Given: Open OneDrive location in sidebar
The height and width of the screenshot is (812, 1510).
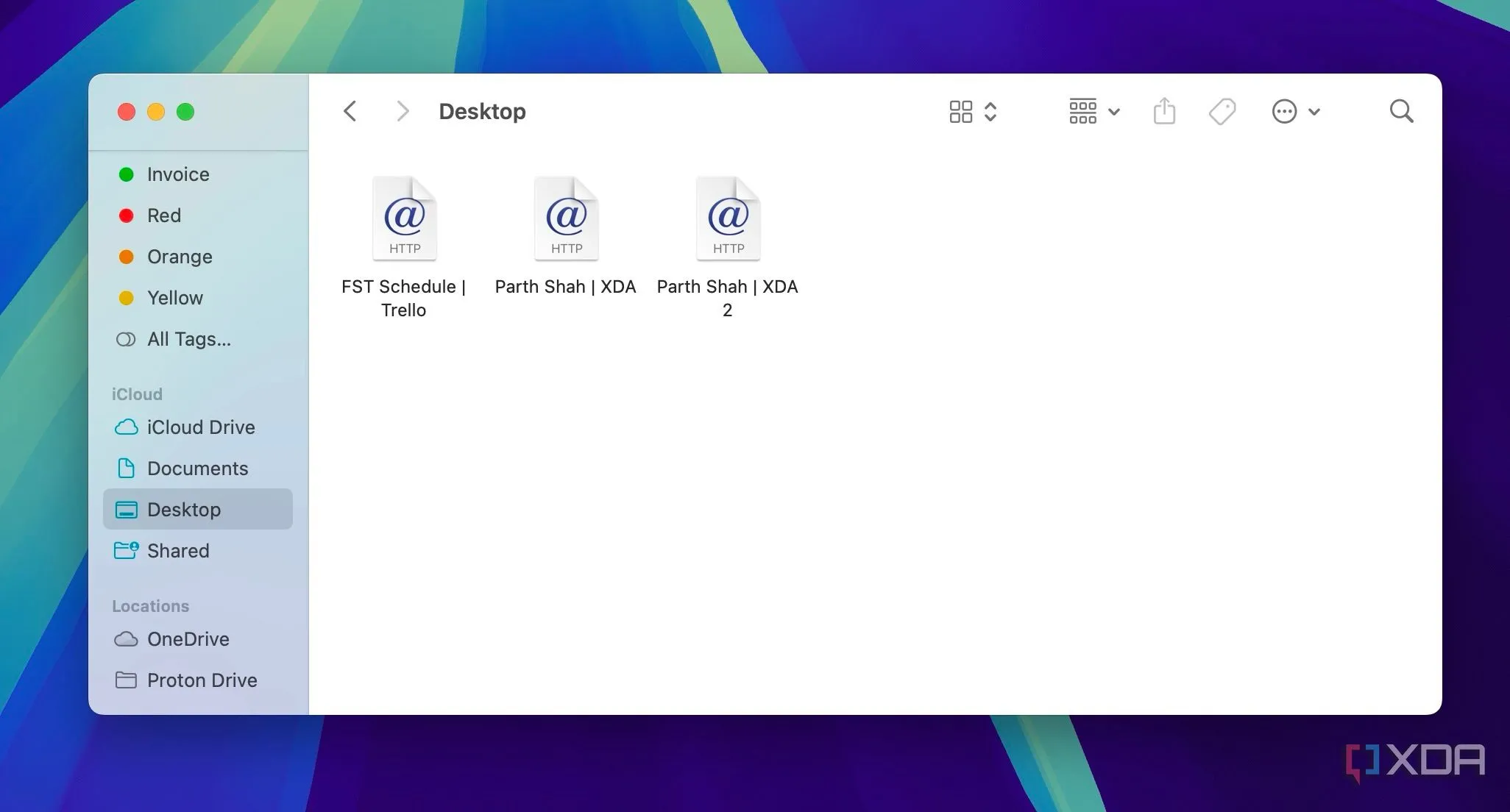Looking at the screenshot, I should coord(198,639).
